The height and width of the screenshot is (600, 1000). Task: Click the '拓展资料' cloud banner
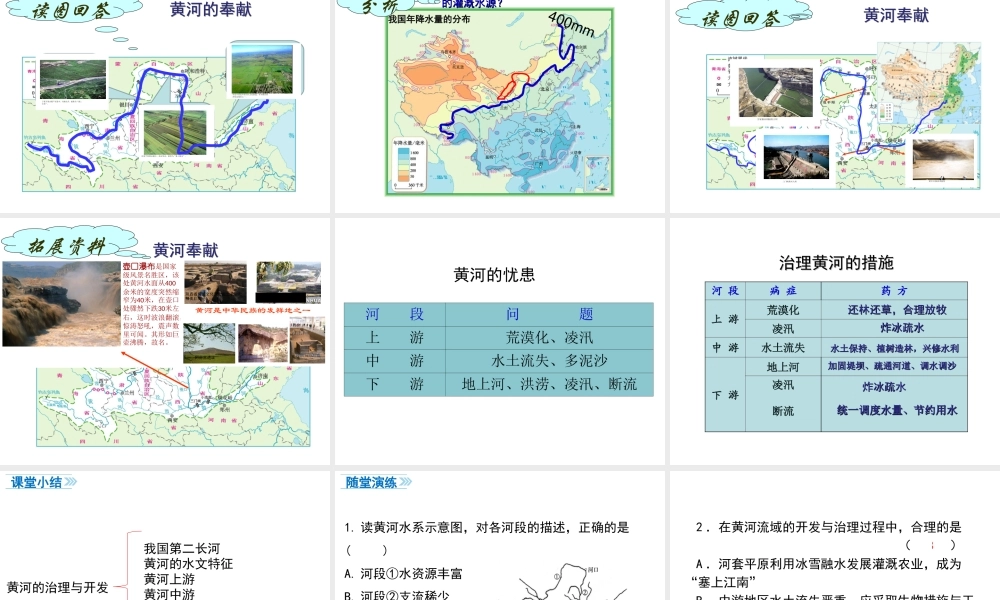click(x=67, y=245)
